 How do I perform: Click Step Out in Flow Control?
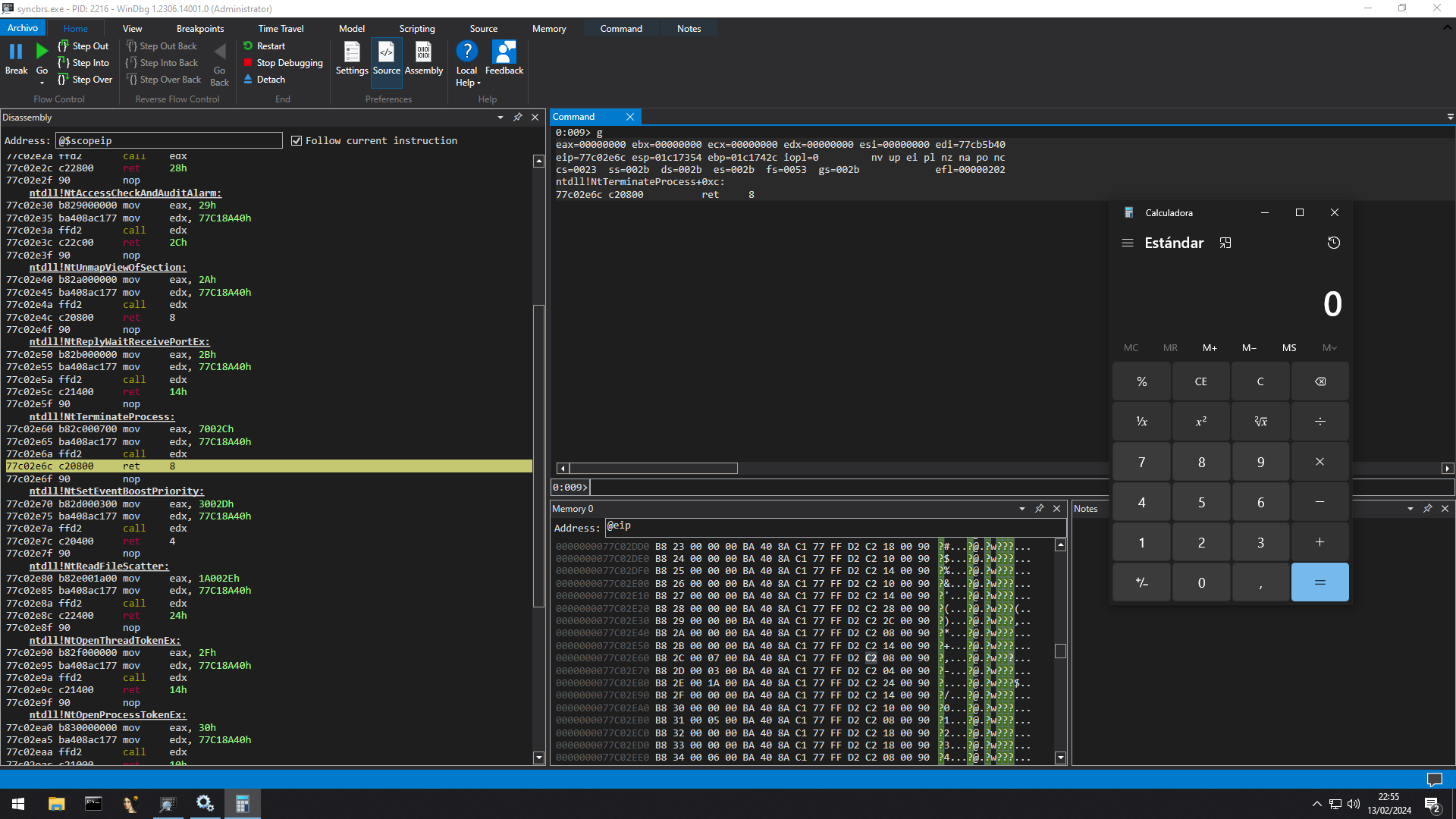83,46
